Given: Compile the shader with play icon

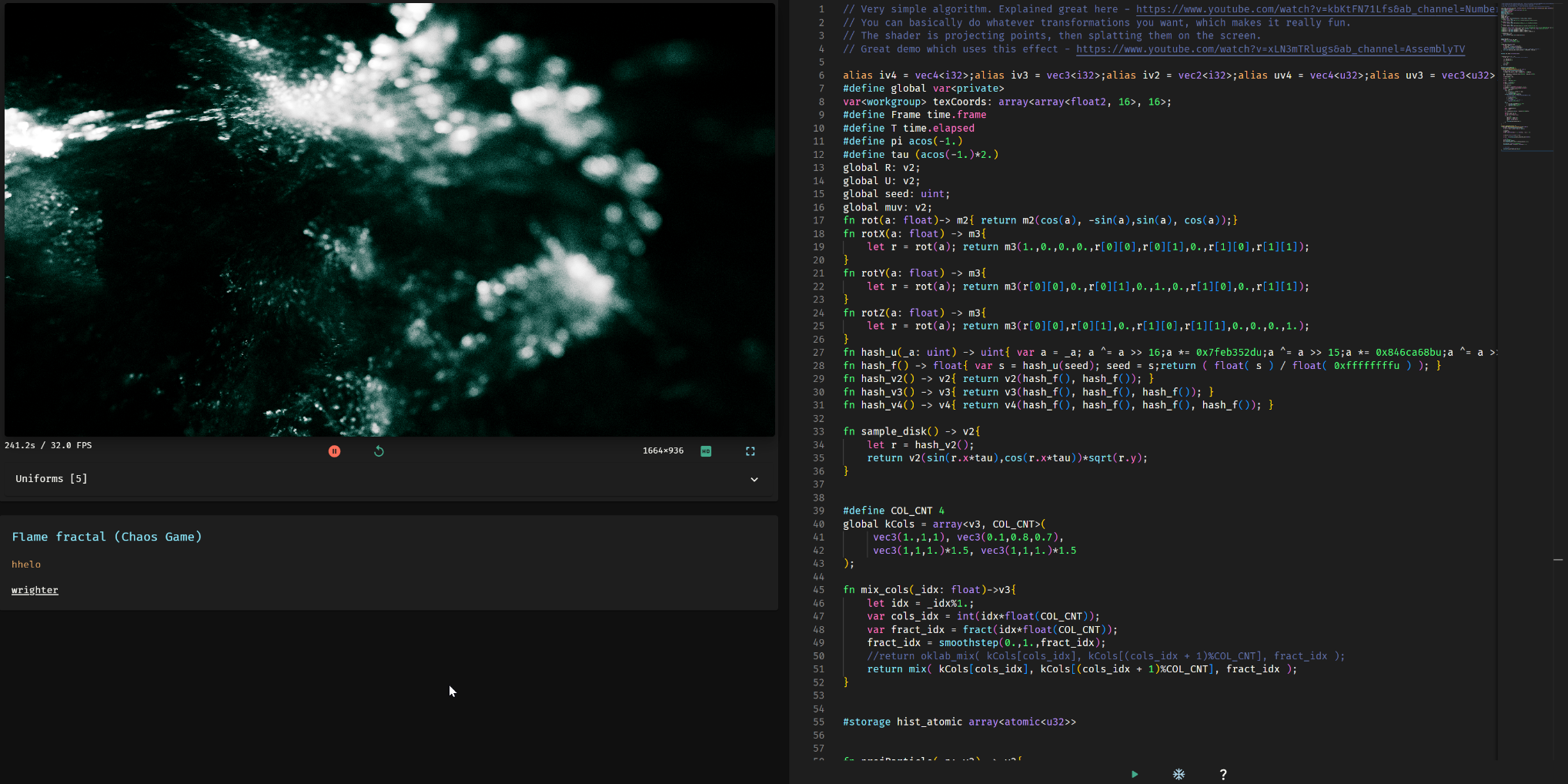Looking at the screenshot, I should tap(1134, 774).
